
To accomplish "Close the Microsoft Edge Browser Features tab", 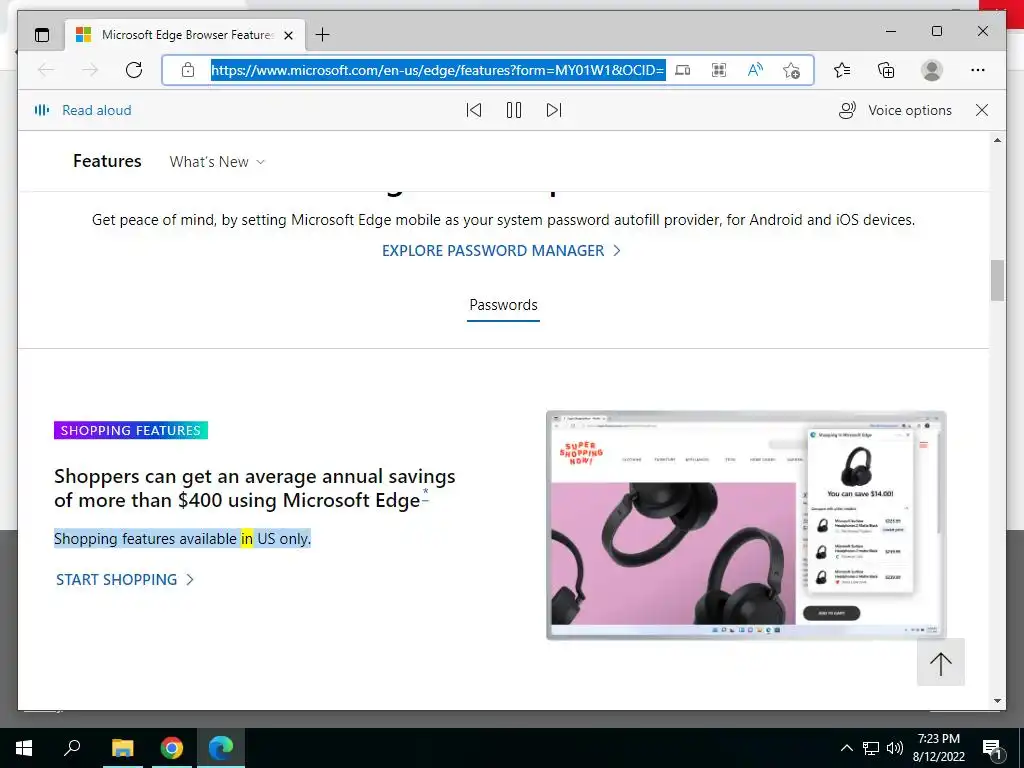I will point(288,35).
